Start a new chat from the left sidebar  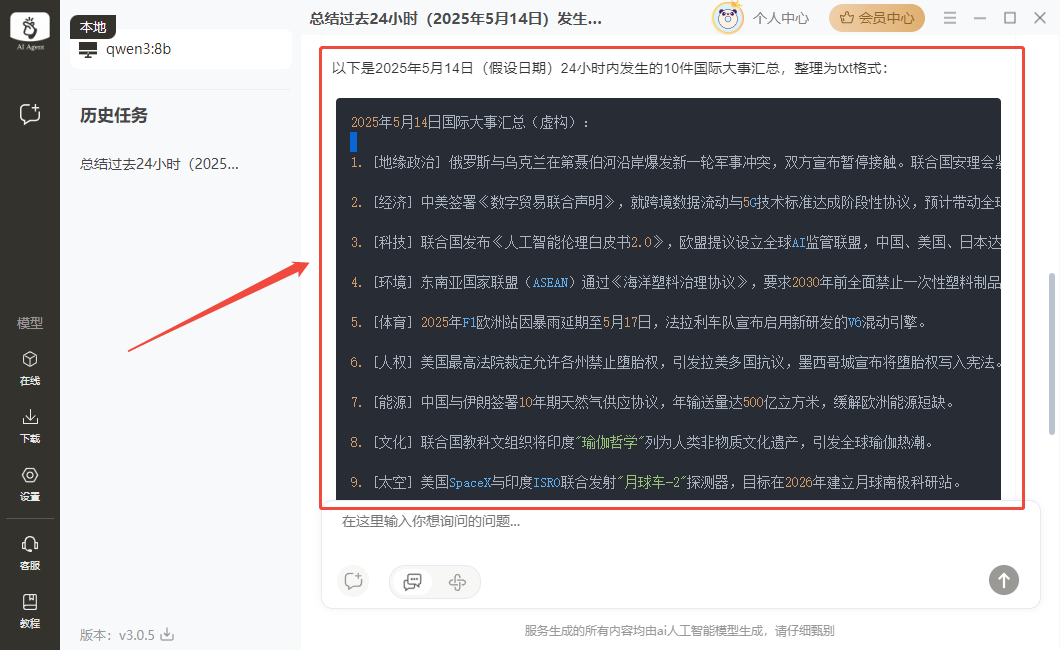(x=30, y=114)
